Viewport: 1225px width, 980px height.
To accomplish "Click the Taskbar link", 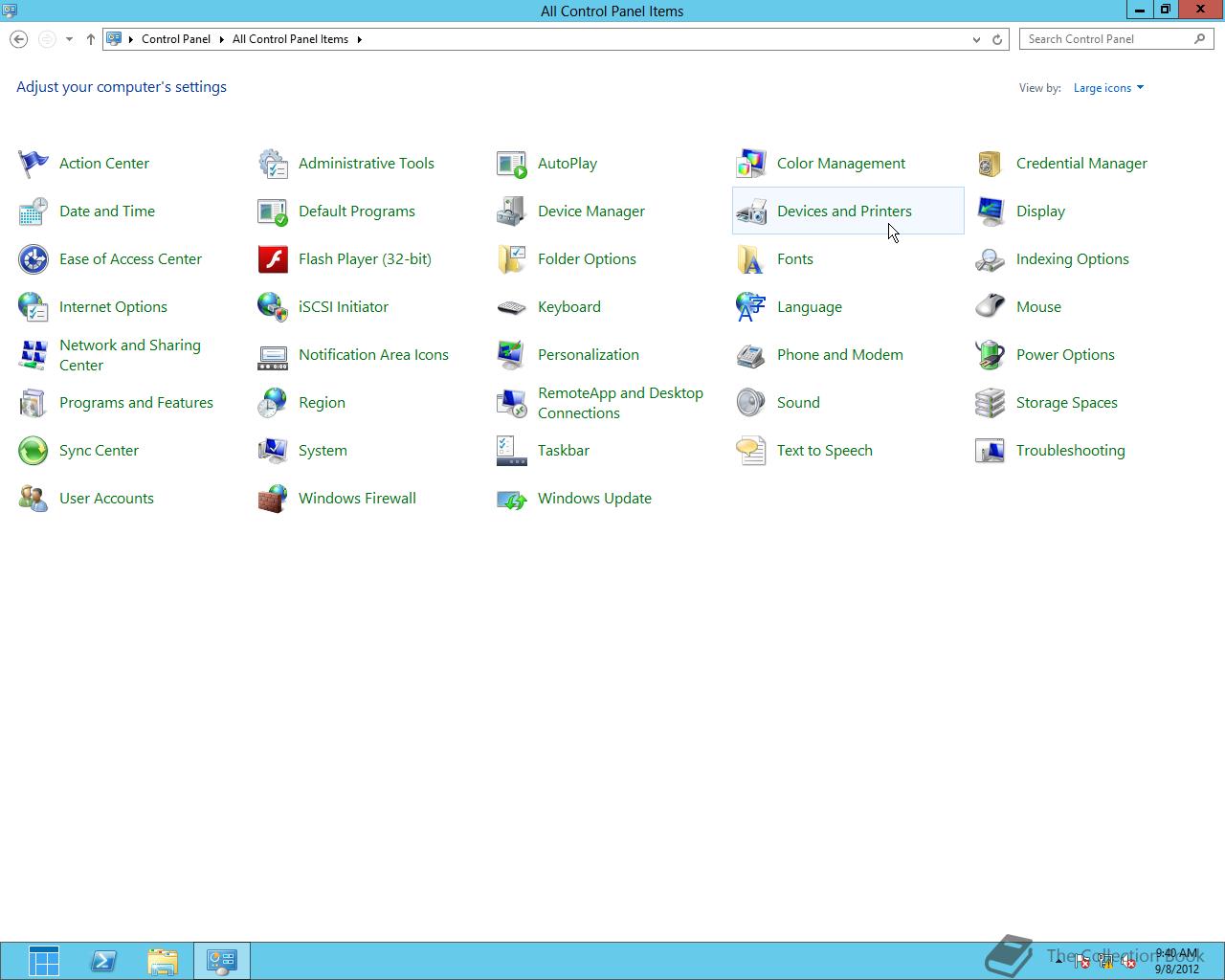I will (x=564, y=451).
